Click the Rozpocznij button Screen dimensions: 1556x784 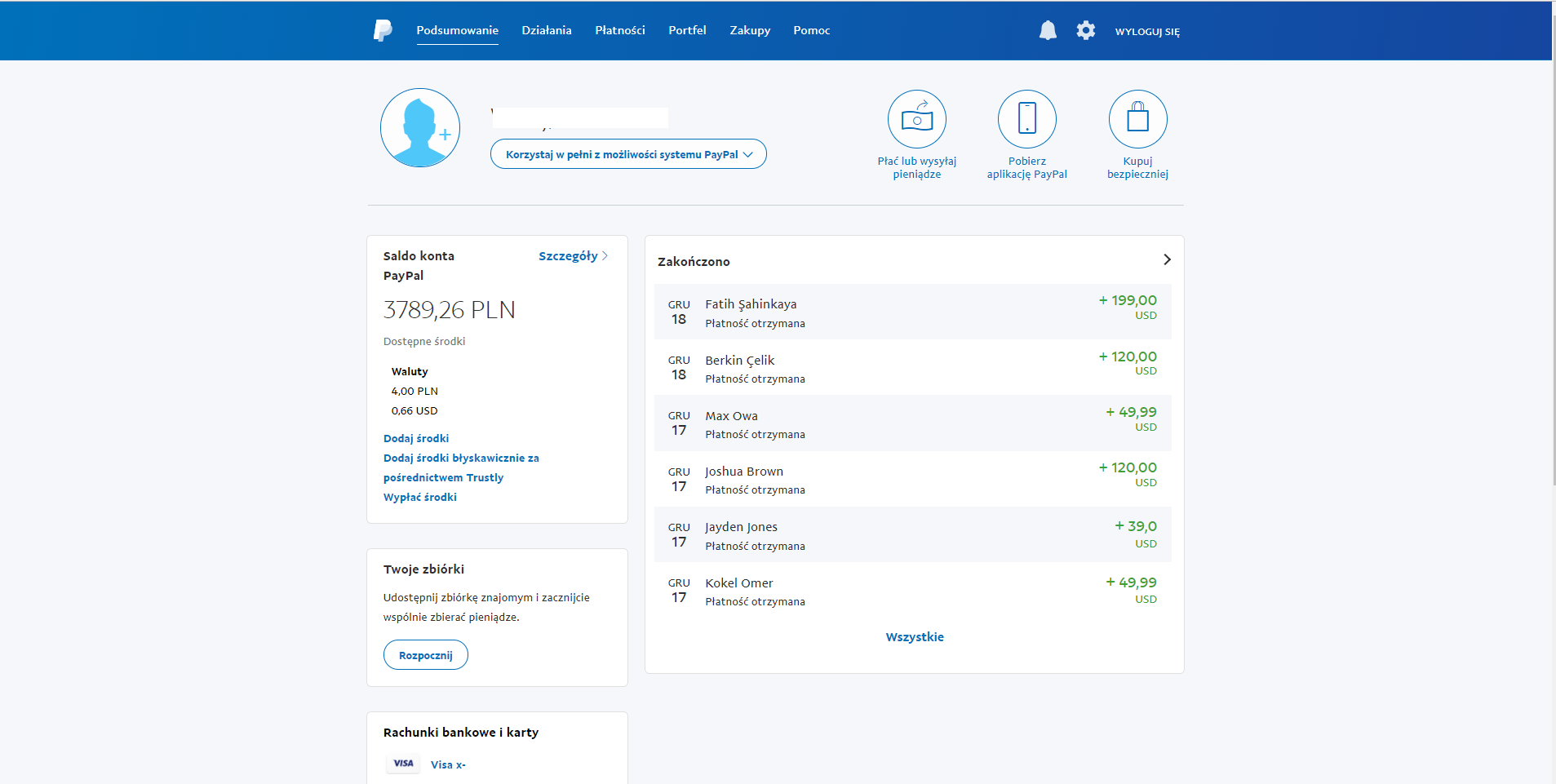[x=426, y=655]
